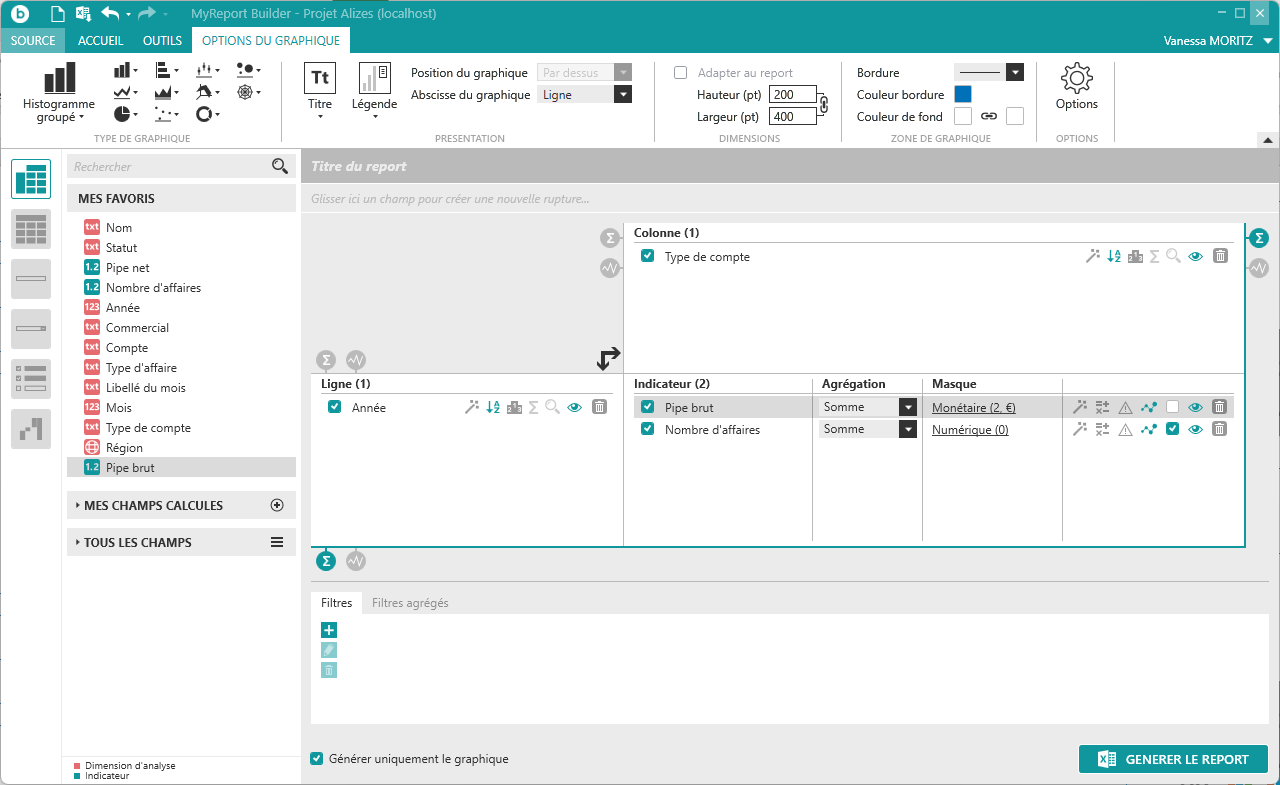The image size is (1280, 785).
Task: Add a new filter with plus icon
Action: tap(329, 630)
